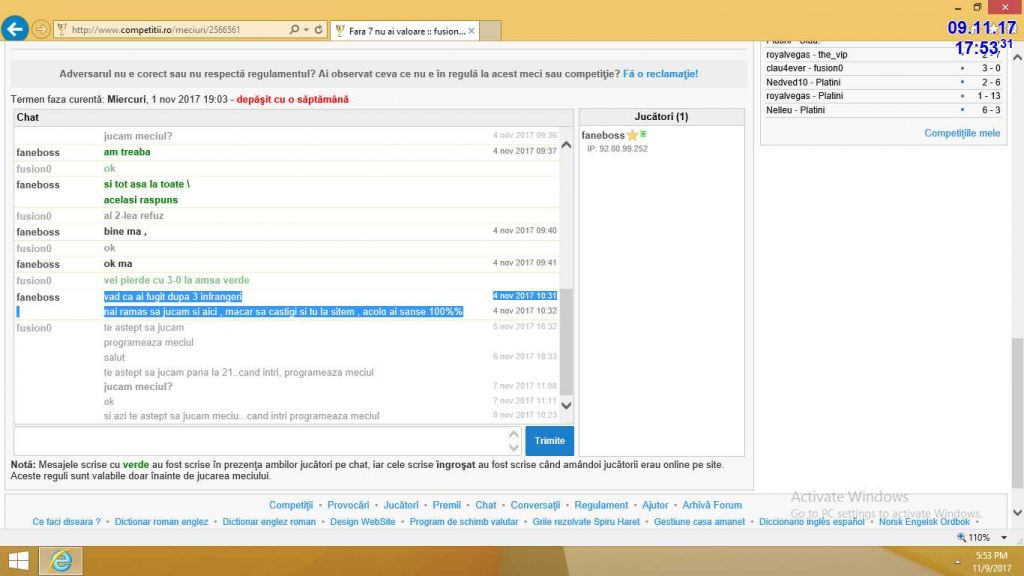
Task: Go to Regulament in the footer menu
Action: coord(601,505)
